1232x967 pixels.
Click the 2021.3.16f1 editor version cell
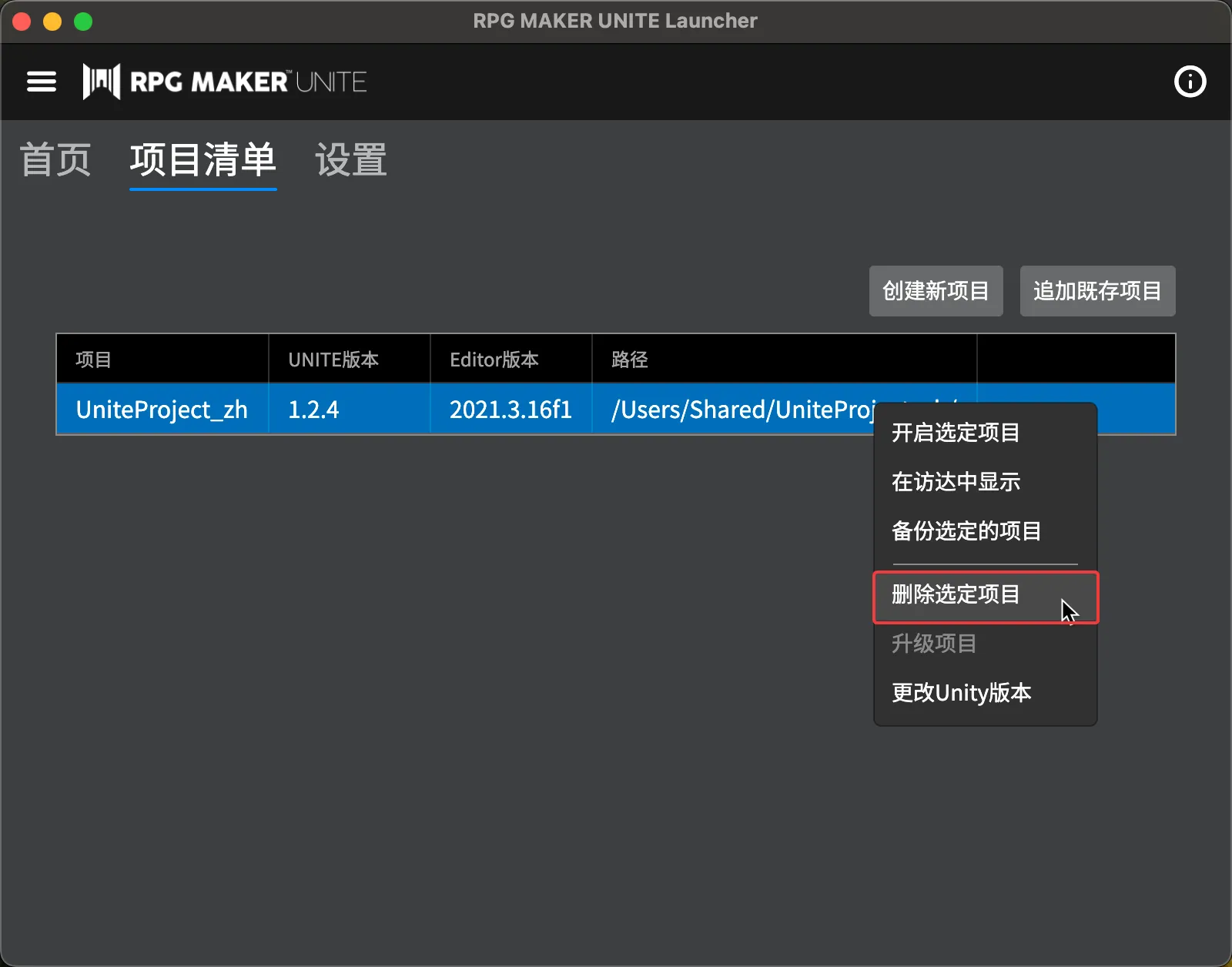pos(511,410)
